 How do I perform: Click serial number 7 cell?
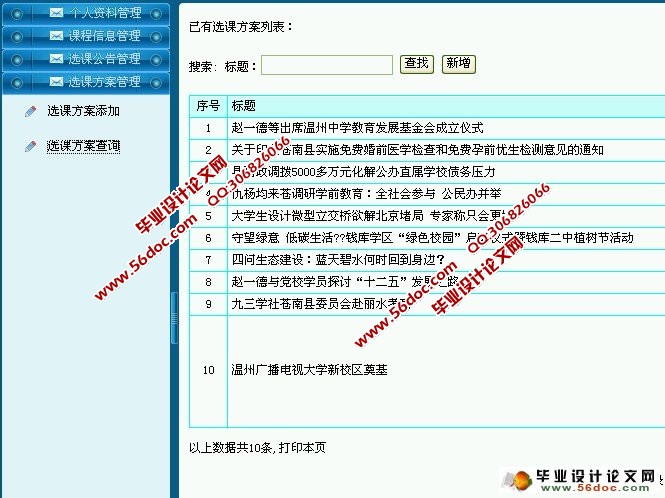(208, 260)
